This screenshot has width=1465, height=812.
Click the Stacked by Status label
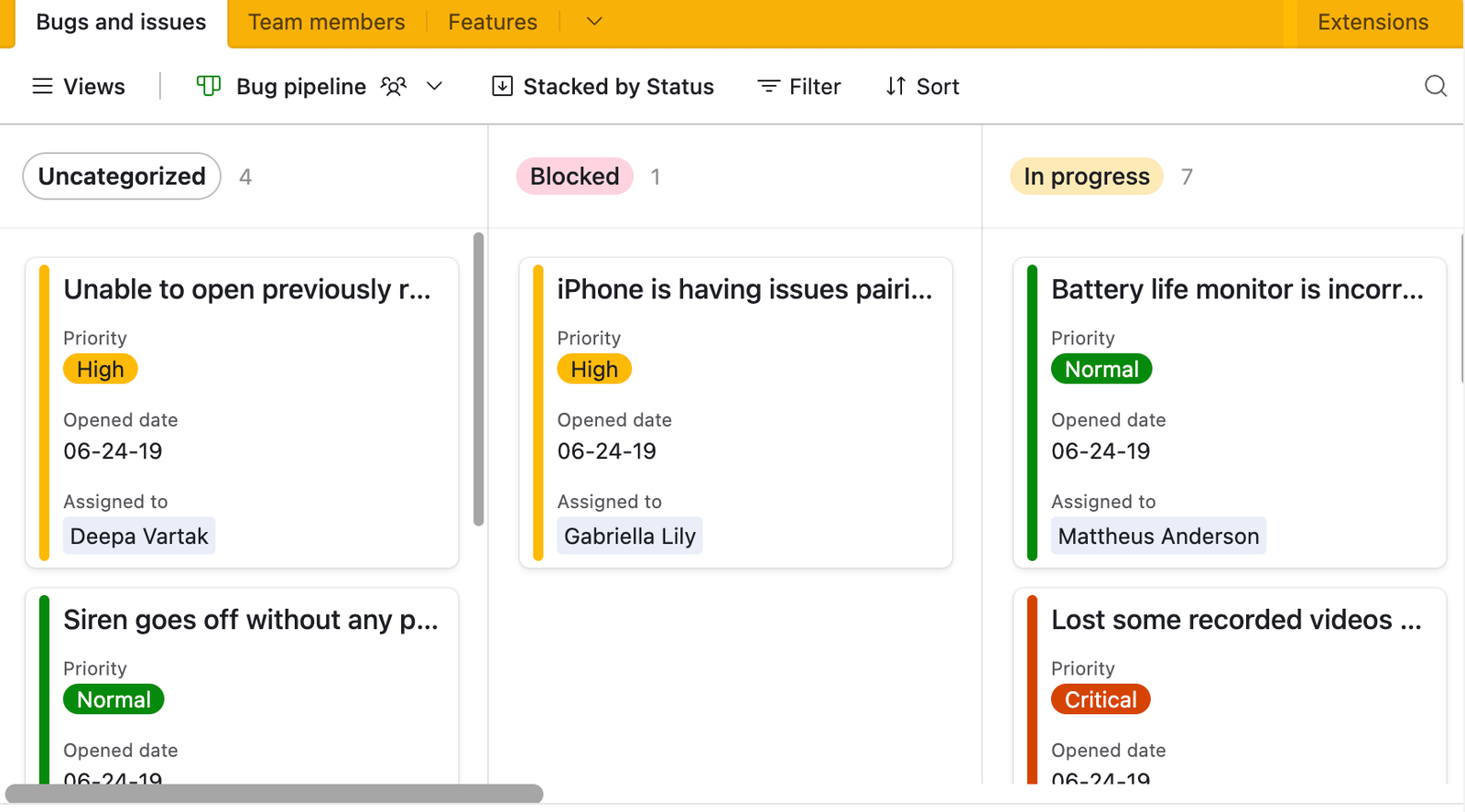pyautogui.click(x=618, y=86)
